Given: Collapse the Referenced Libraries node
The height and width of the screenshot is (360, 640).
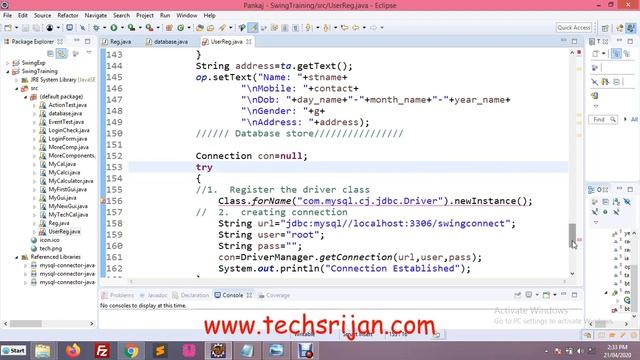Looking at the screenshot, I should pyautogui.click(x=16, y=257).
